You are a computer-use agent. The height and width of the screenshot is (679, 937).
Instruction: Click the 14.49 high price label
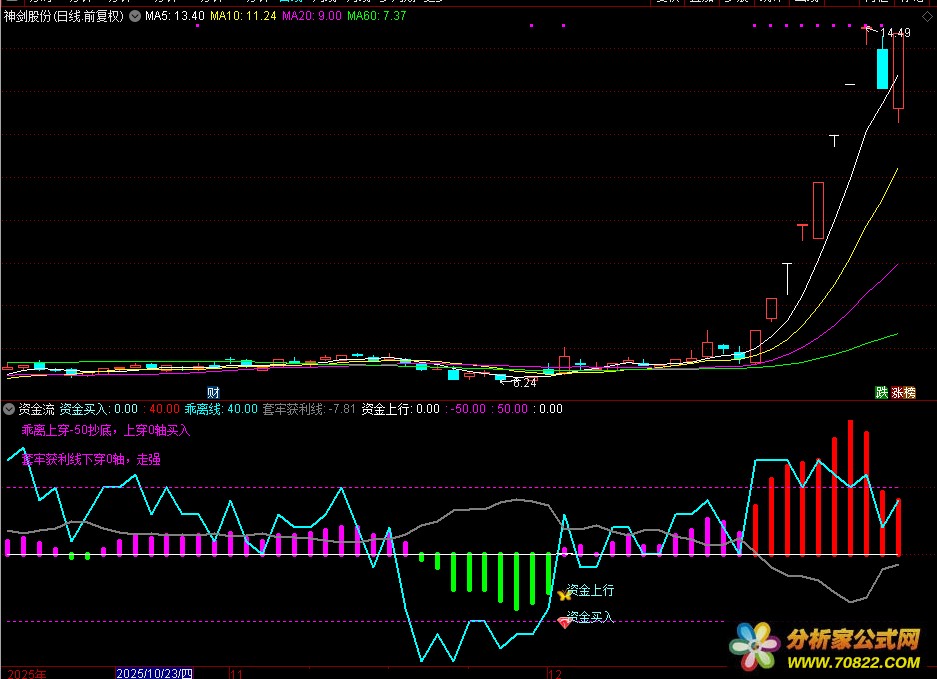[895, 33]
